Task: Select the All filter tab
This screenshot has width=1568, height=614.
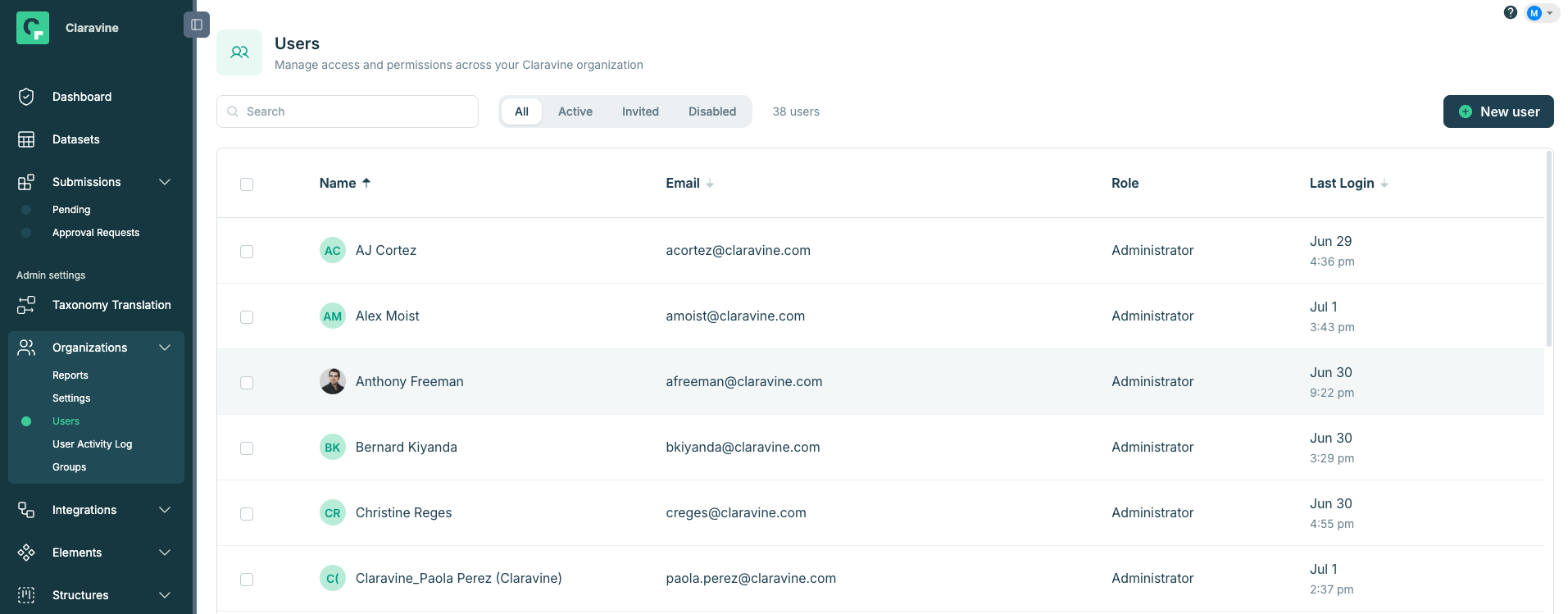Action: (x=521, y=111)
